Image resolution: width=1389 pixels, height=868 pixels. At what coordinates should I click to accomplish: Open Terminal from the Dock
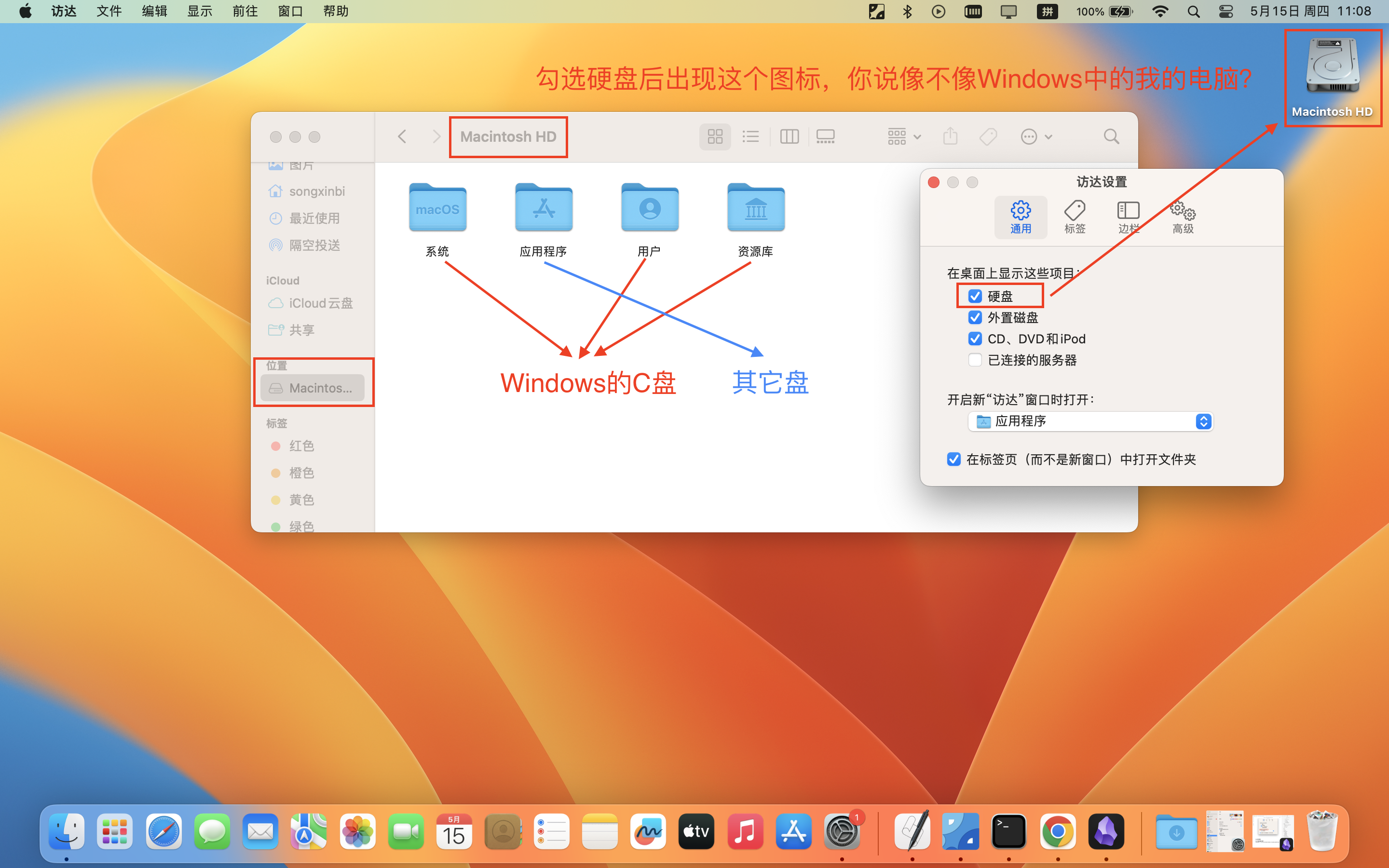pyautogui.click(x=1009, y=831)
